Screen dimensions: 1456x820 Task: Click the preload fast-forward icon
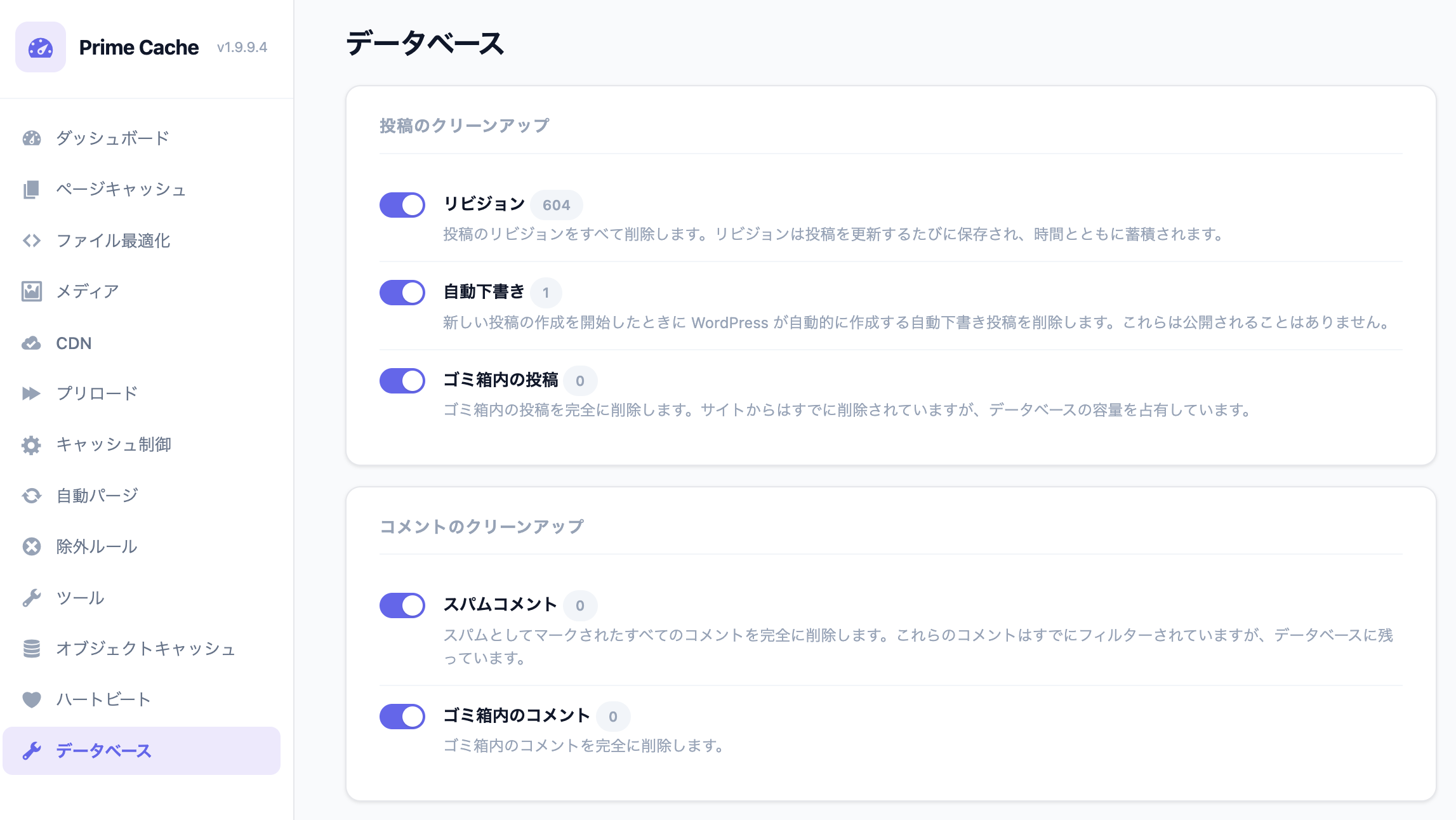(x=32, y=393)
